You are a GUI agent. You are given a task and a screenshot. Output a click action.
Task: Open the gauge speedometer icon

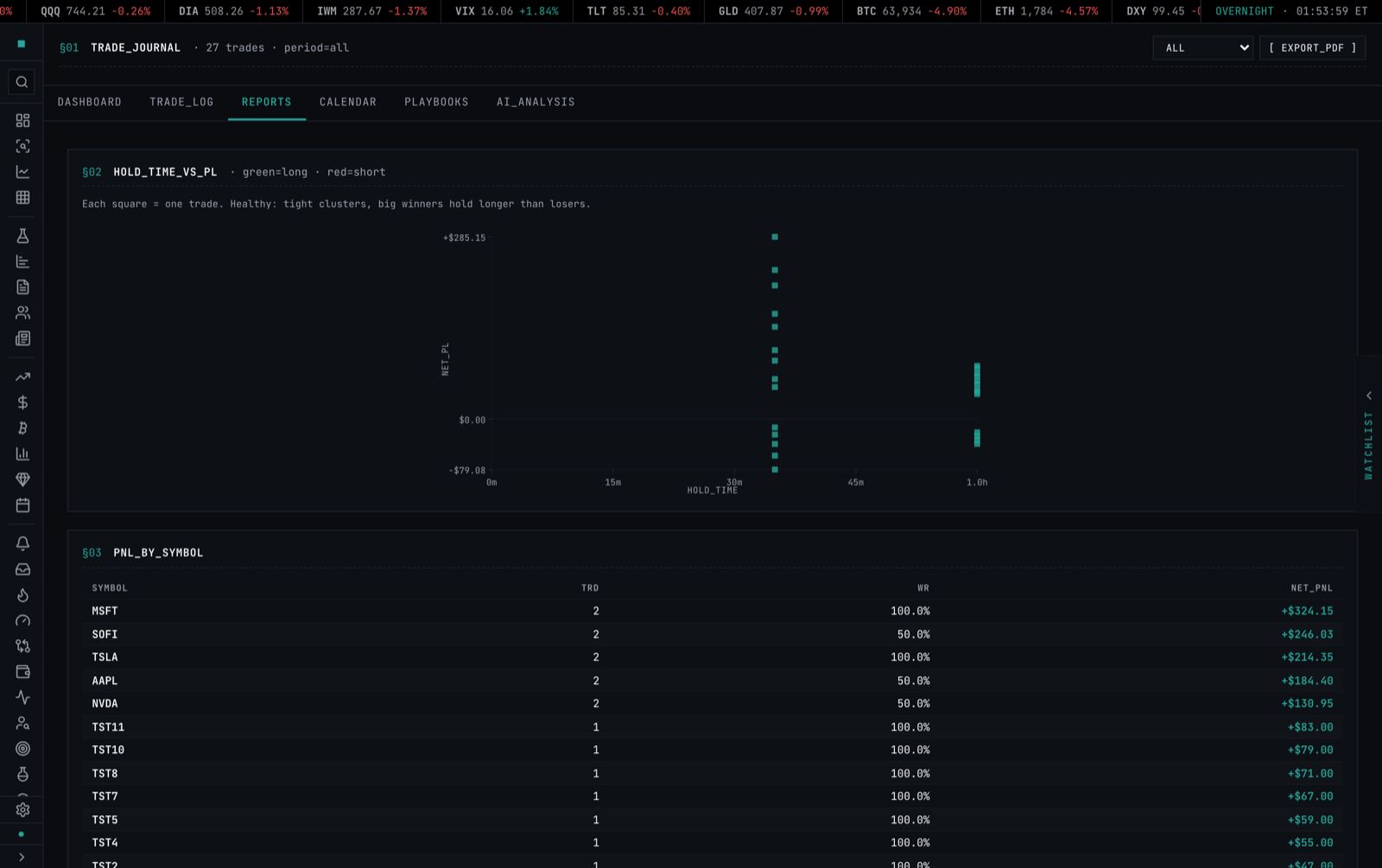coord(22,620)
